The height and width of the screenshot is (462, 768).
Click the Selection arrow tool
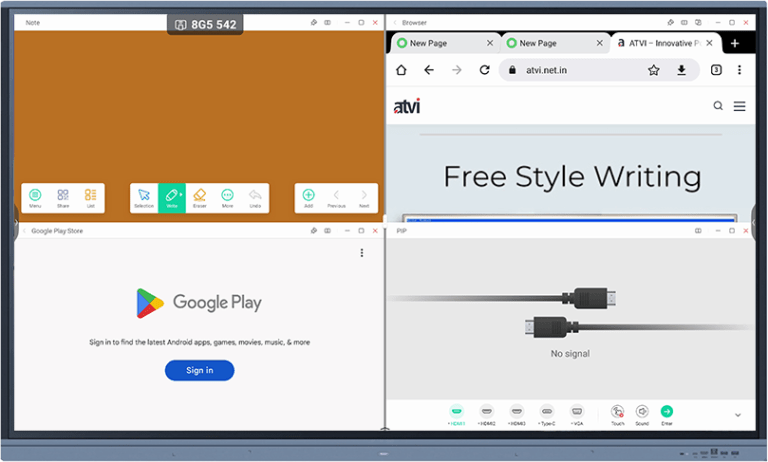point(144,197)
